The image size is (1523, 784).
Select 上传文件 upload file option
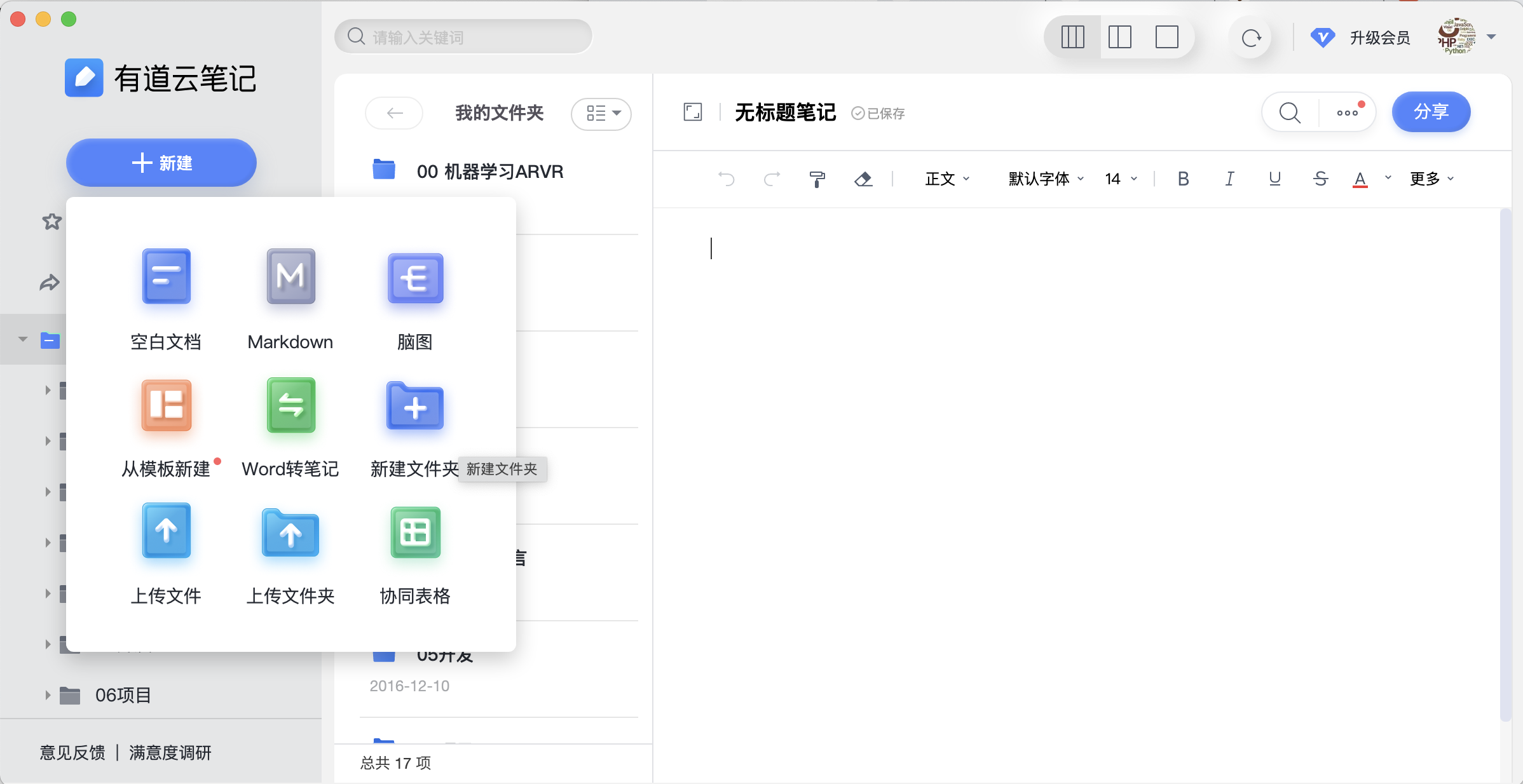pos(166,554)
